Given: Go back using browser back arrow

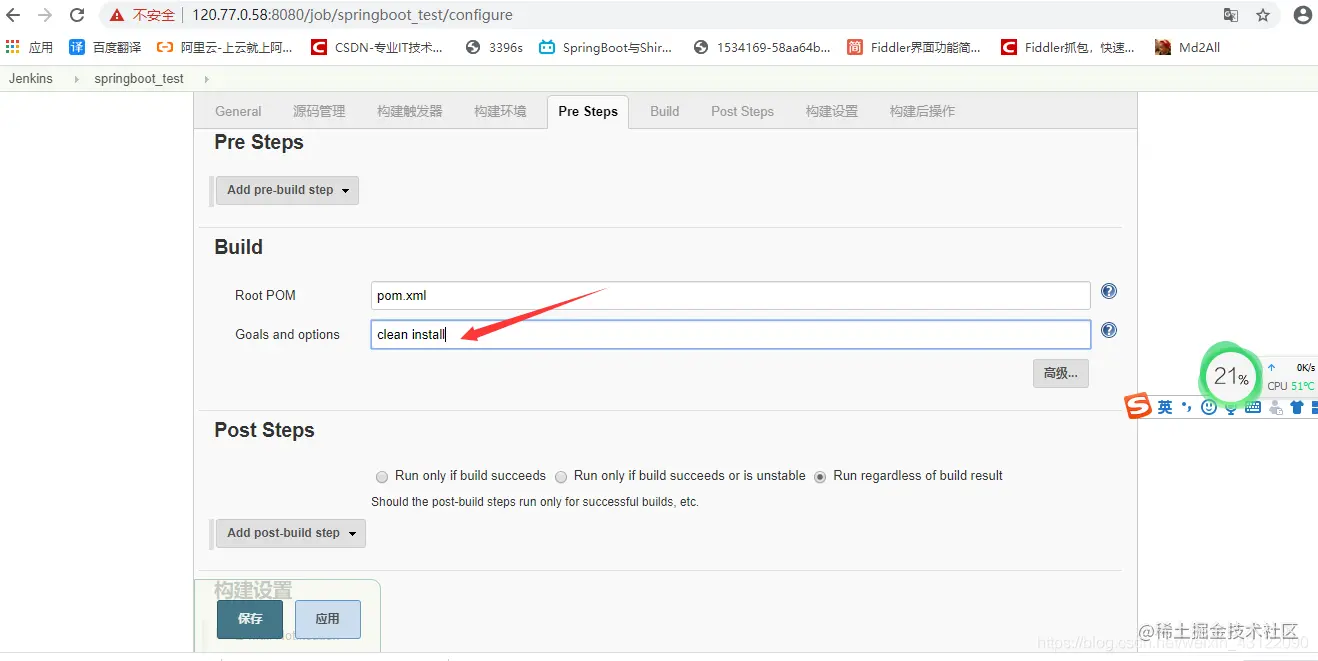Looking at the screenshot, I should pos(13,15).
